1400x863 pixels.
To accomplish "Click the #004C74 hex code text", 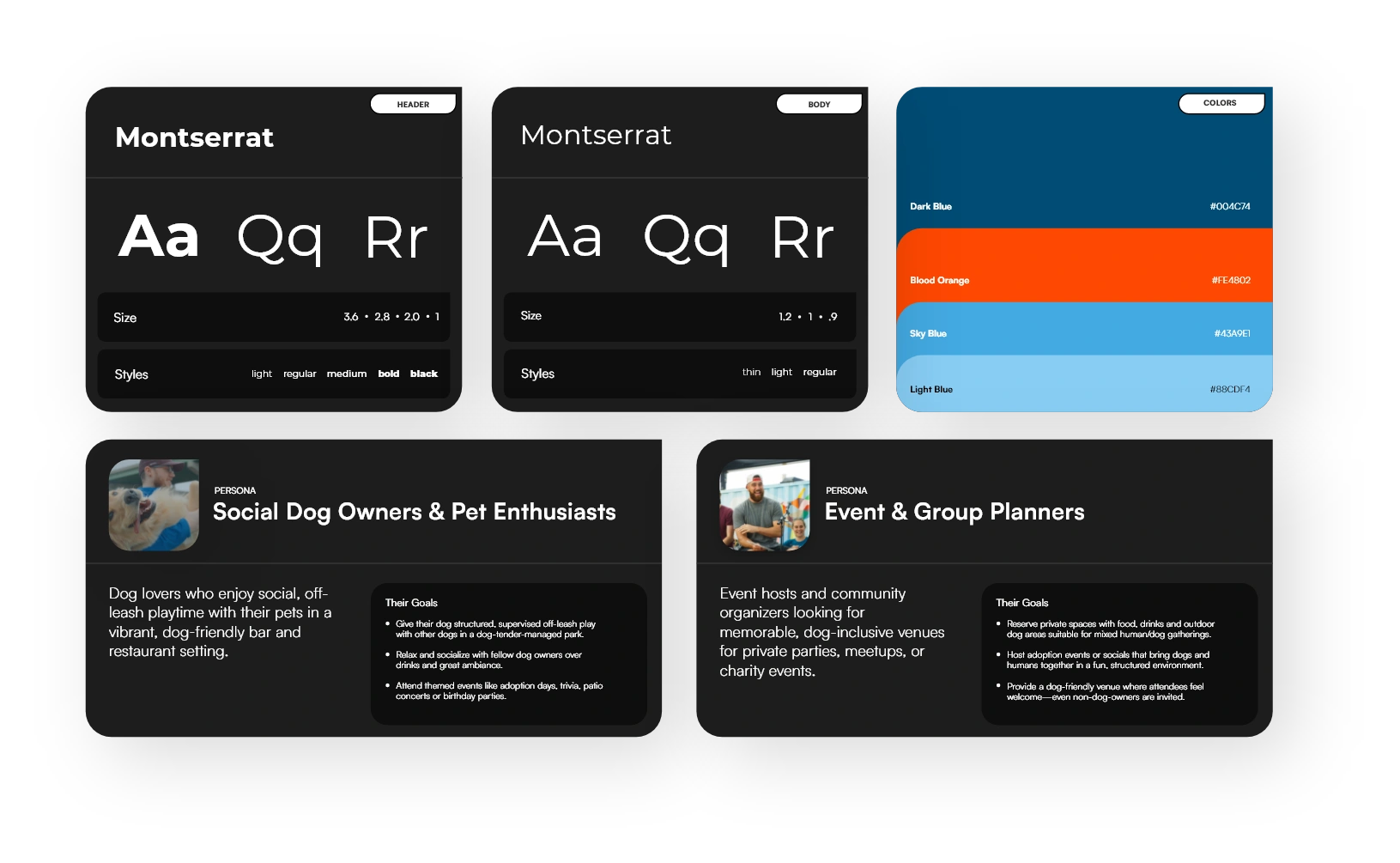I will [x=1229, y=207].
